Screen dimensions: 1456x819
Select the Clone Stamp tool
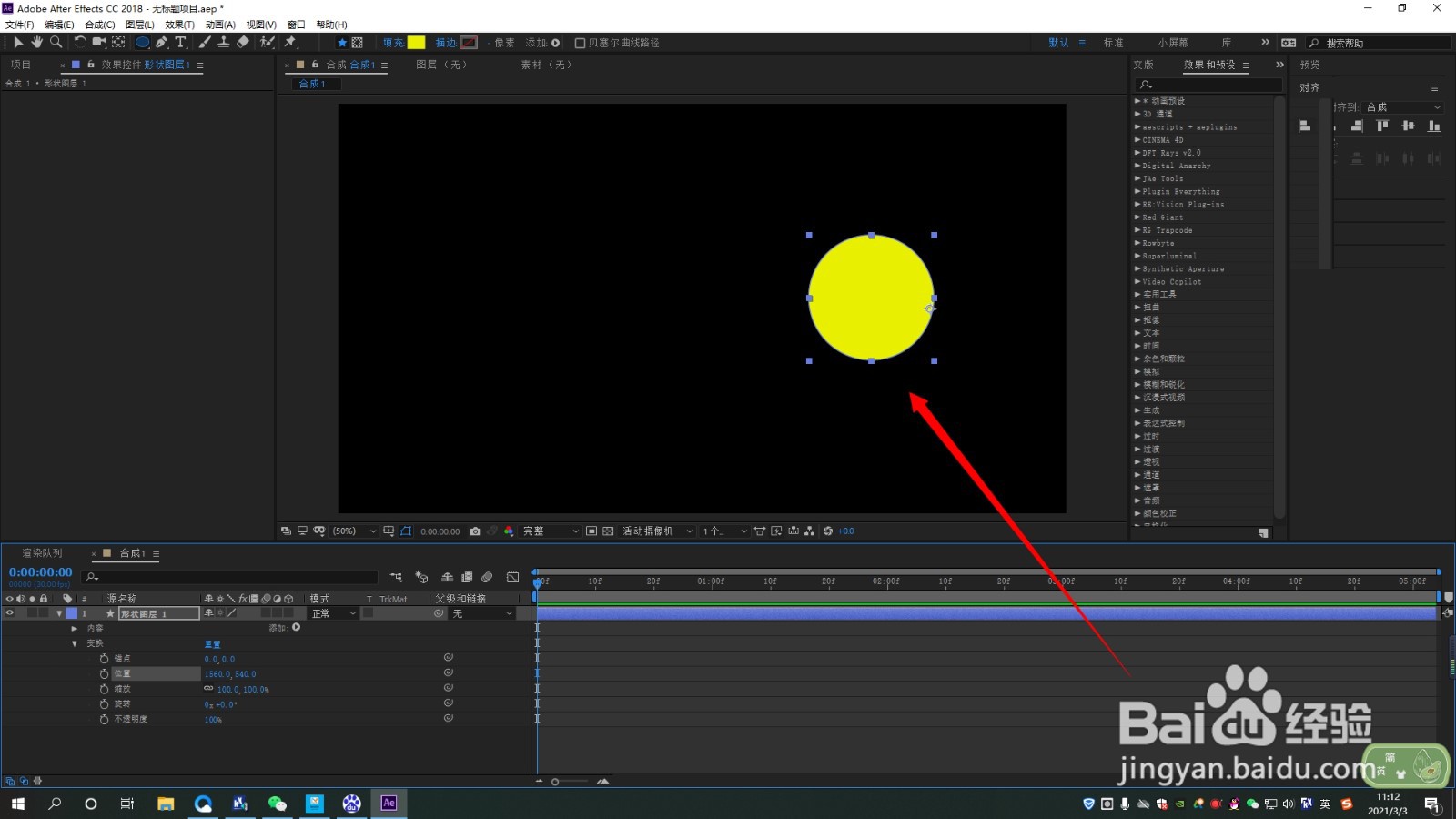[223, 42]
